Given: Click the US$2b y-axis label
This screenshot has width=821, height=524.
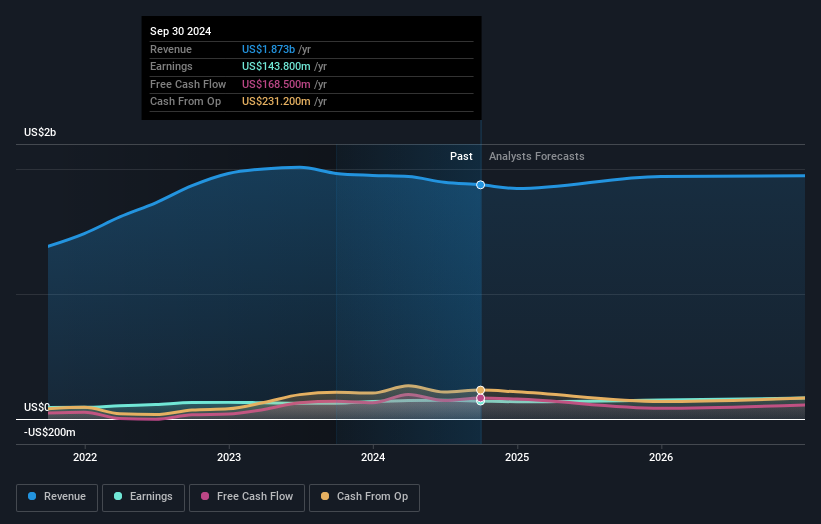Looking at the screenshot, I should point(40,132).
